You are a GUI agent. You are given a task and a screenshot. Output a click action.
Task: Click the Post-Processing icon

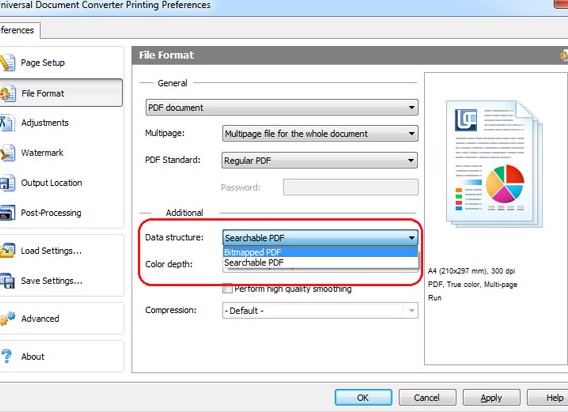(7, 213)
